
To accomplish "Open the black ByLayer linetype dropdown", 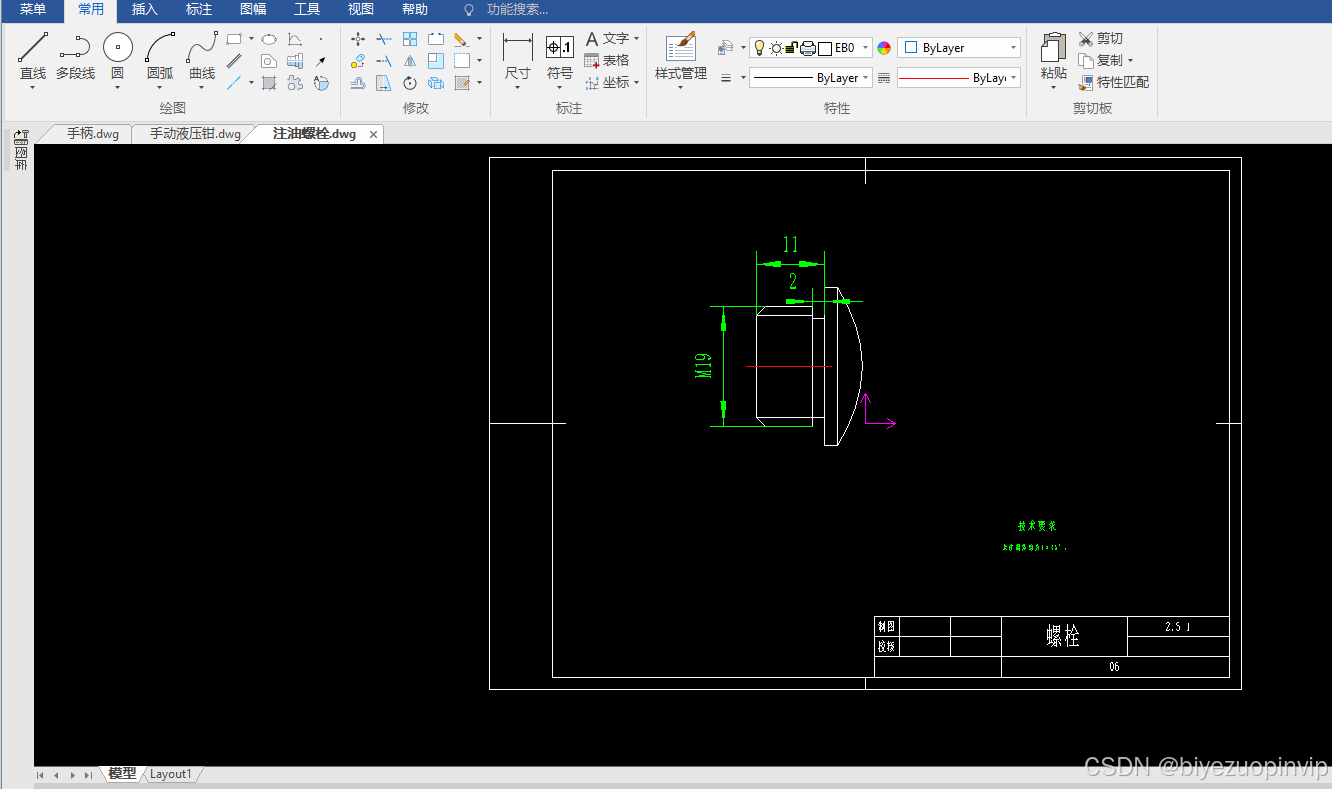I will point(865,78).
